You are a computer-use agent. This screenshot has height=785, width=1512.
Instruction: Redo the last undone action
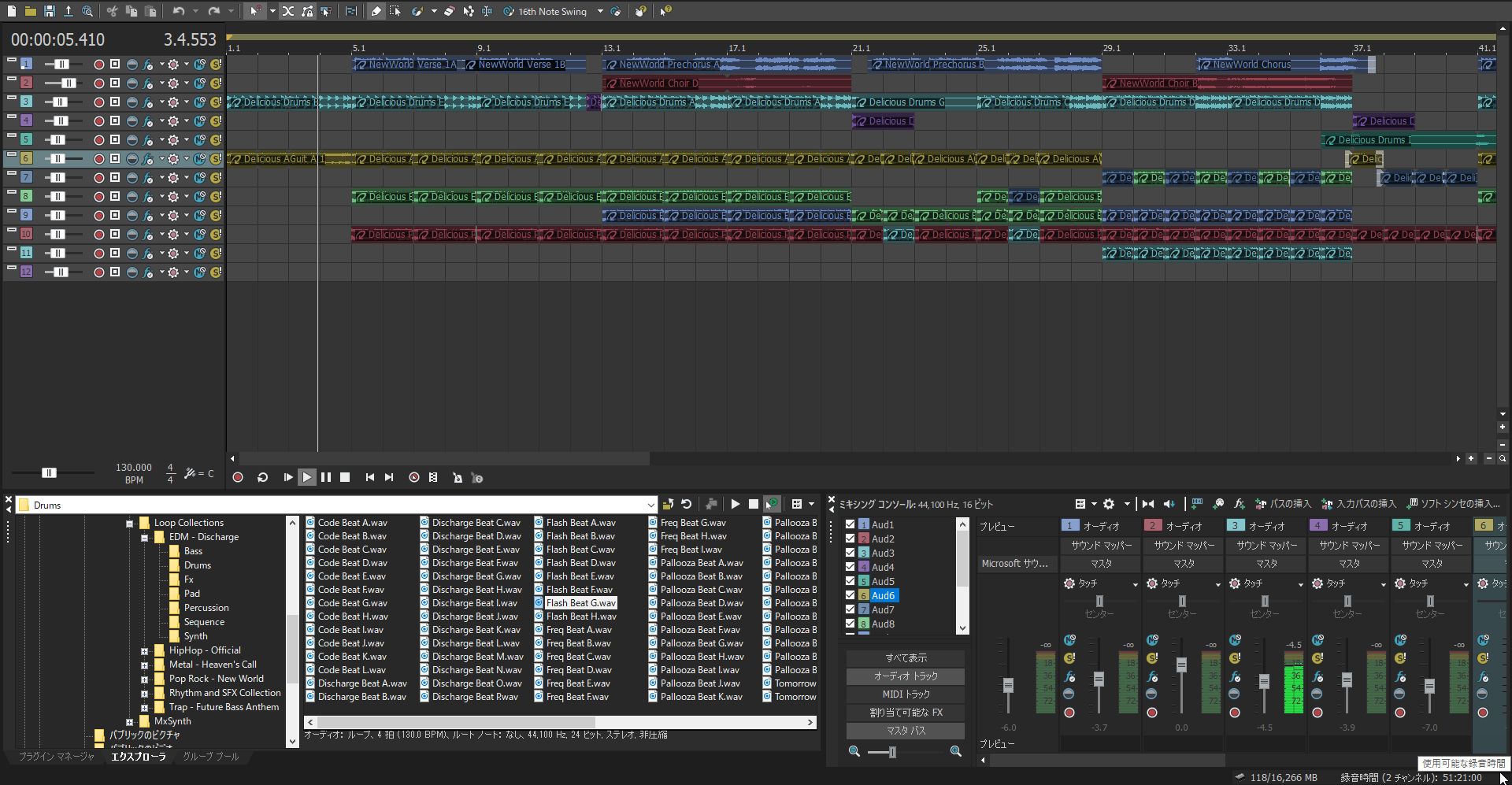click(x=213, y=11)
